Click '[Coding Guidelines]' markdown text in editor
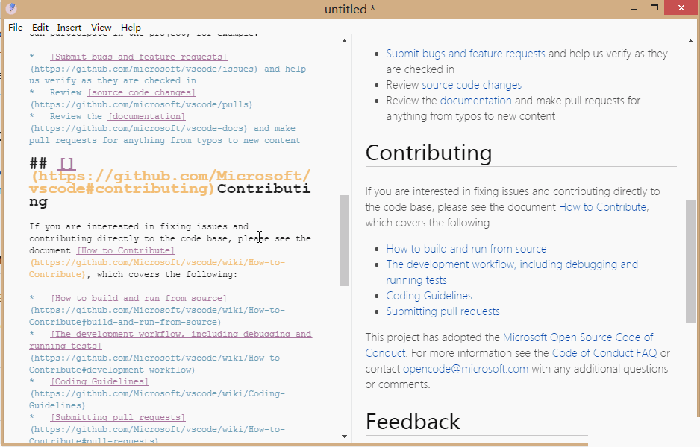This screenshot has width=700, height=447. click(99, 381)
